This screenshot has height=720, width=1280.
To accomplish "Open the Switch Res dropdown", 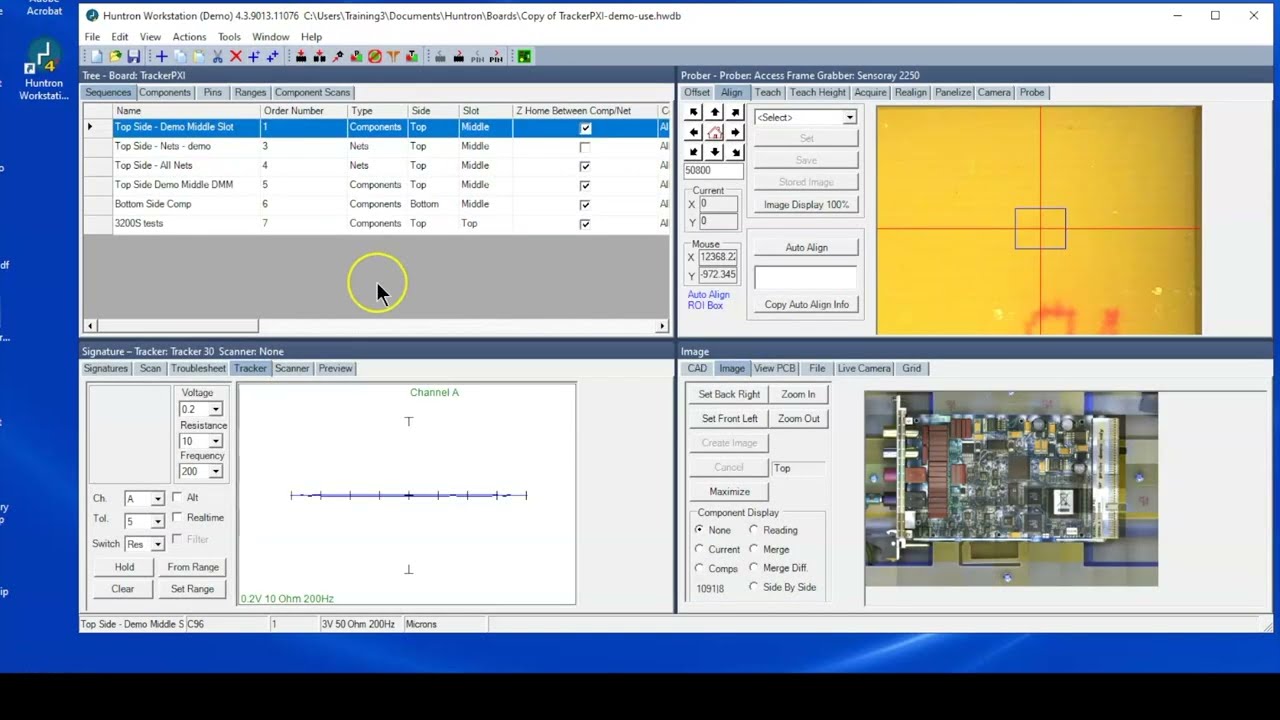I will tap(157, 544).
